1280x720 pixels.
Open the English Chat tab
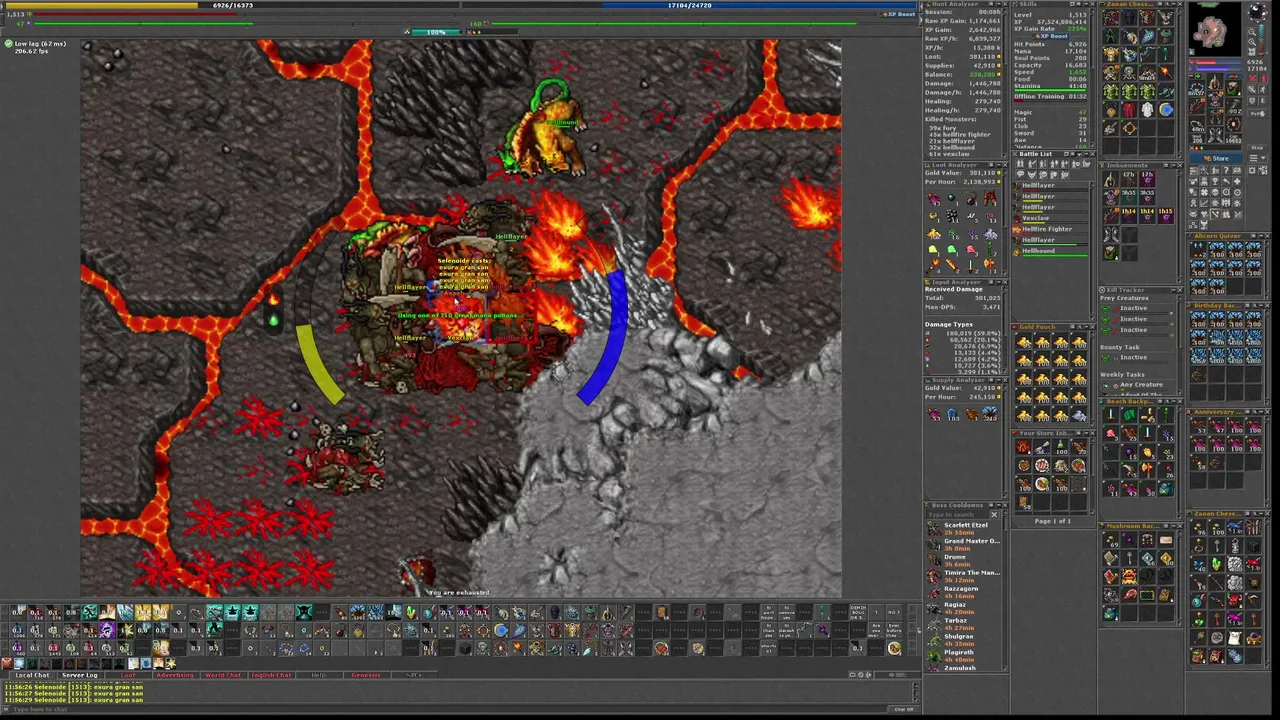point(271,675)
